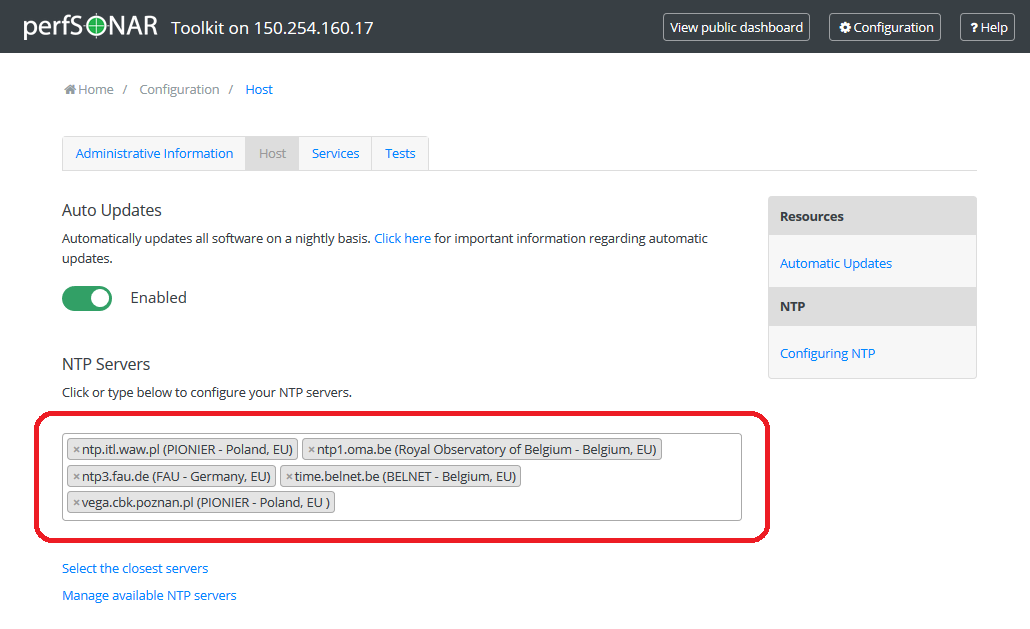Viewport: 1030px width, 629px height.
Task: Click the Home icon in breadcrumb
Action: point(70,89)
